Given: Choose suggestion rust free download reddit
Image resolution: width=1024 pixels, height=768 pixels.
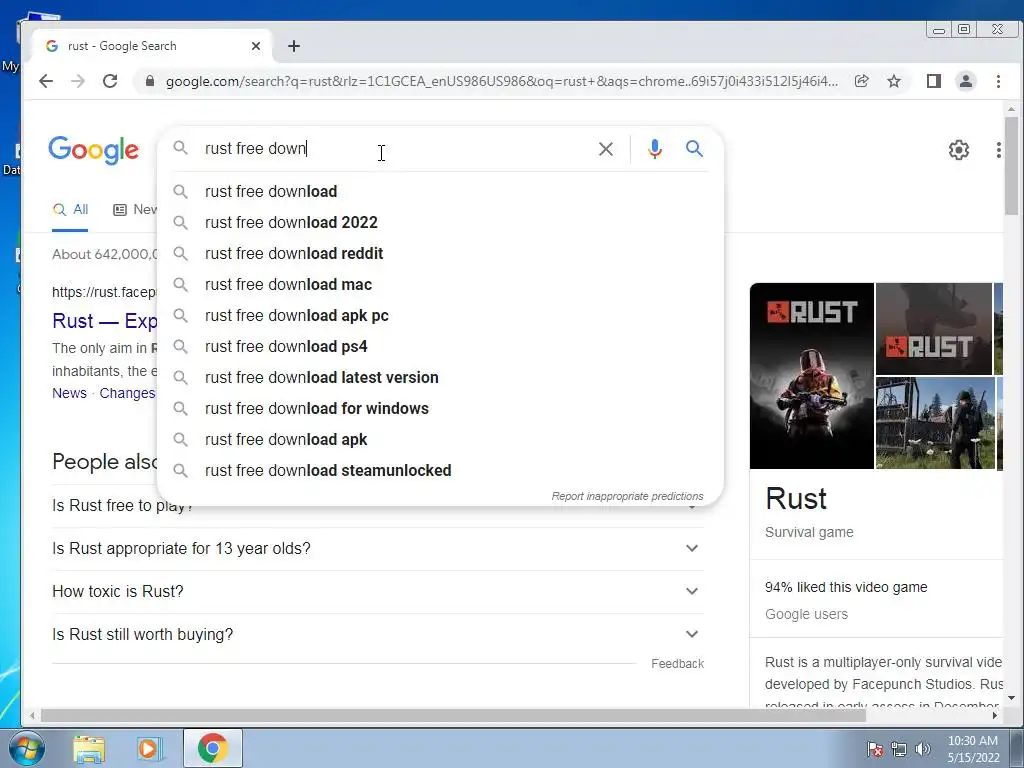Looking at the screenshot, I should 440,253.
